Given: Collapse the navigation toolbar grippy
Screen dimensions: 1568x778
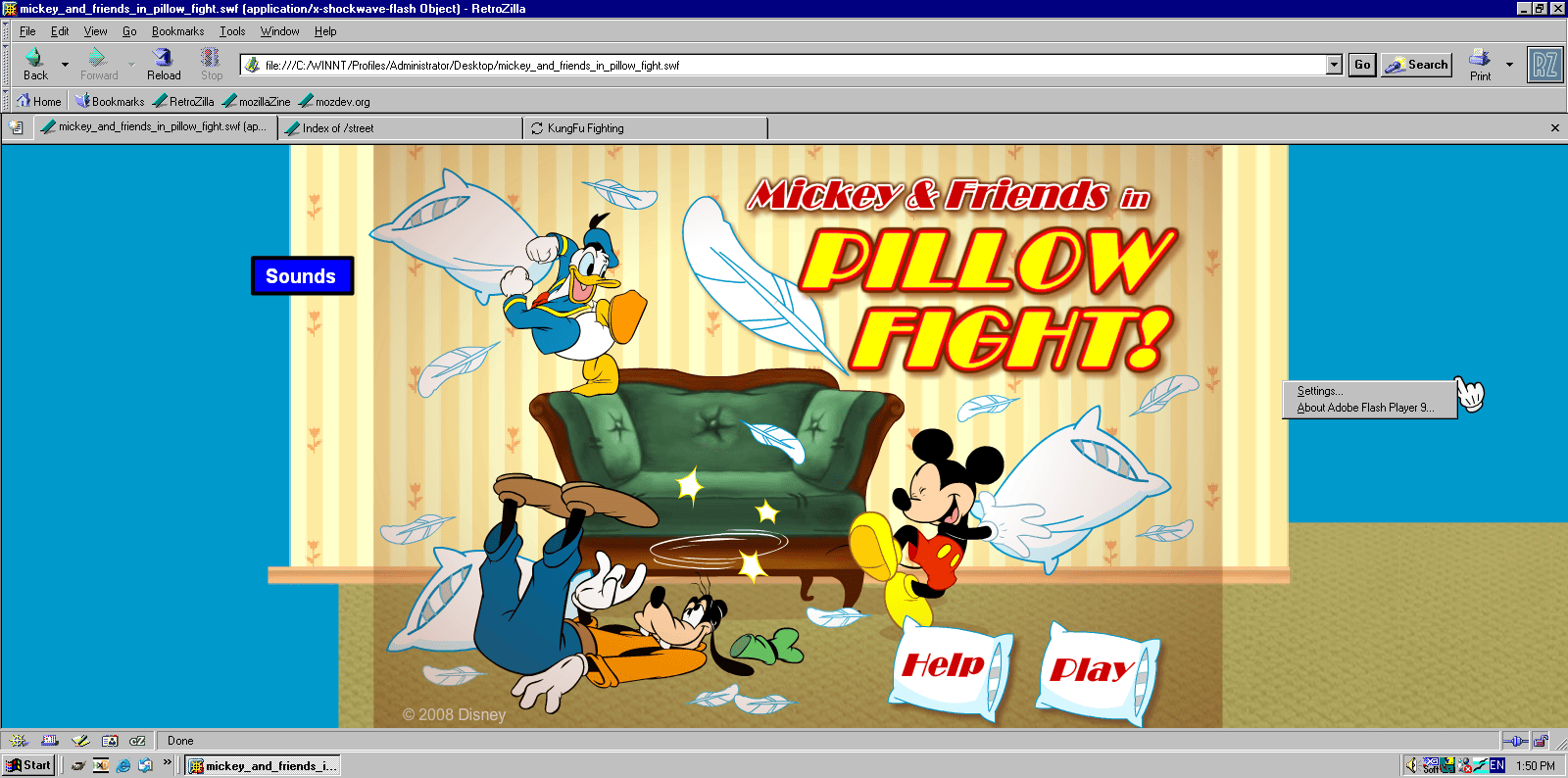Looking at the screenshot, I should tap(6, 65).
